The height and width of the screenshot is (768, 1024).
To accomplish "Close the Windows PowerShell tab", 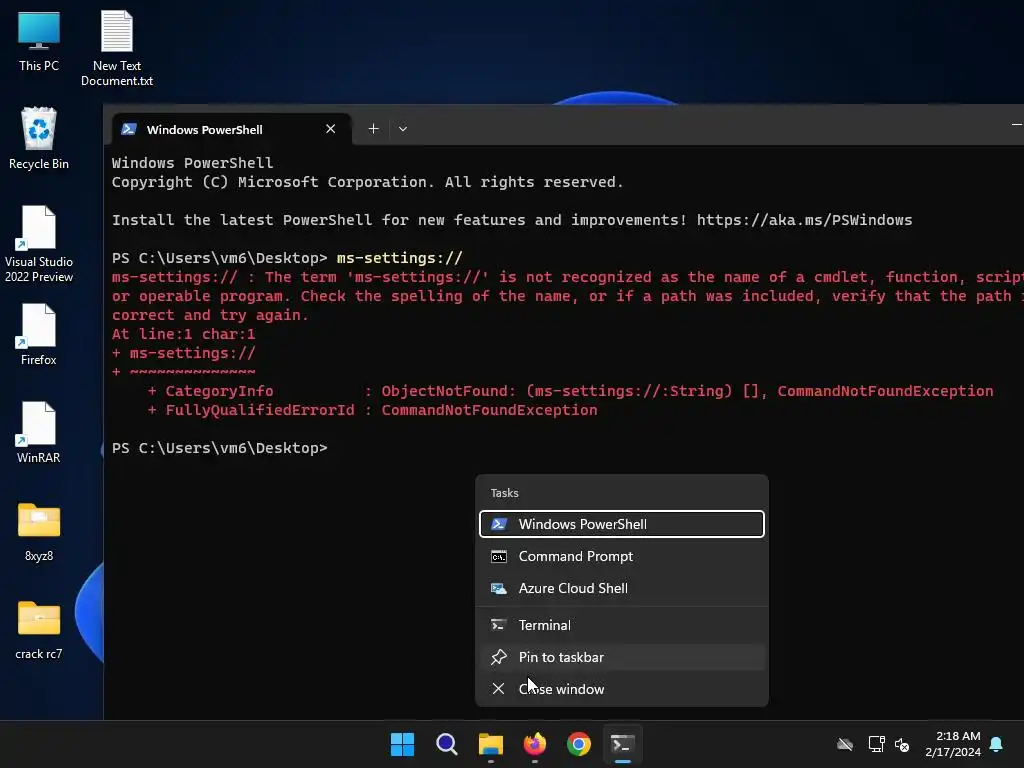I will tap(330, 129).
